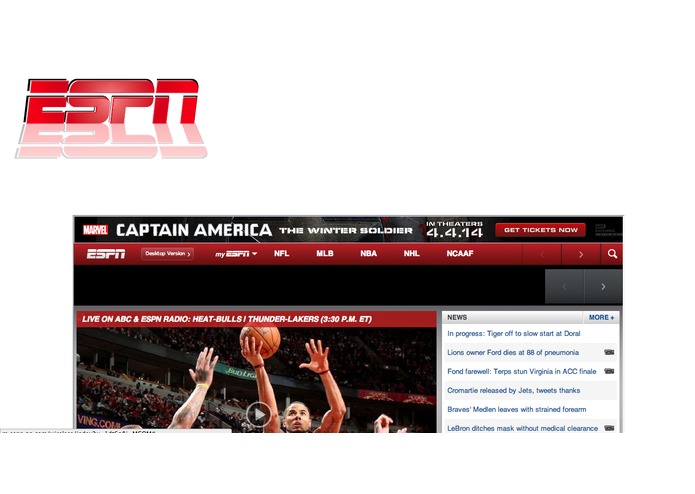This screenshot has height=494, width=695.
Task: Switch to Desktop Version
Action: pyautogui.click(x=167, y=254)
